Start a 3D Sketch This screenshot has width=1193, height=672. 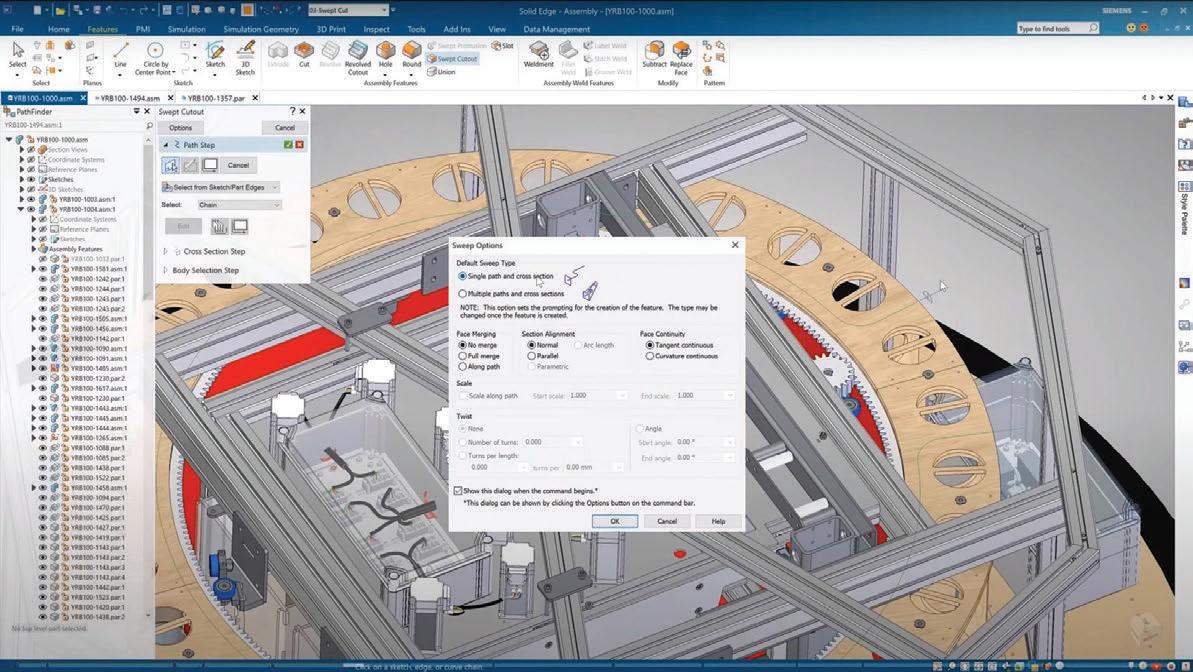click(x=245, y=58)
